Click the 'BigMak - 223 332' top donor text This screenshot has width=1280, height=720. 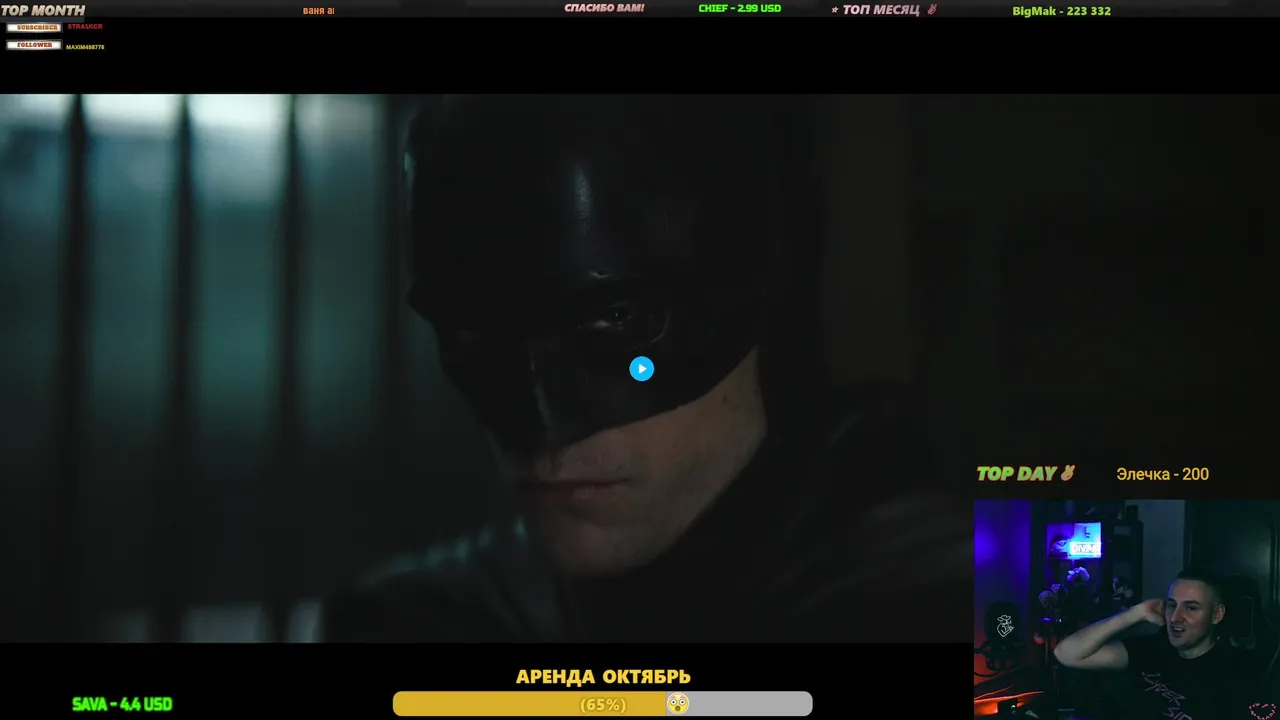[1061, 11]
